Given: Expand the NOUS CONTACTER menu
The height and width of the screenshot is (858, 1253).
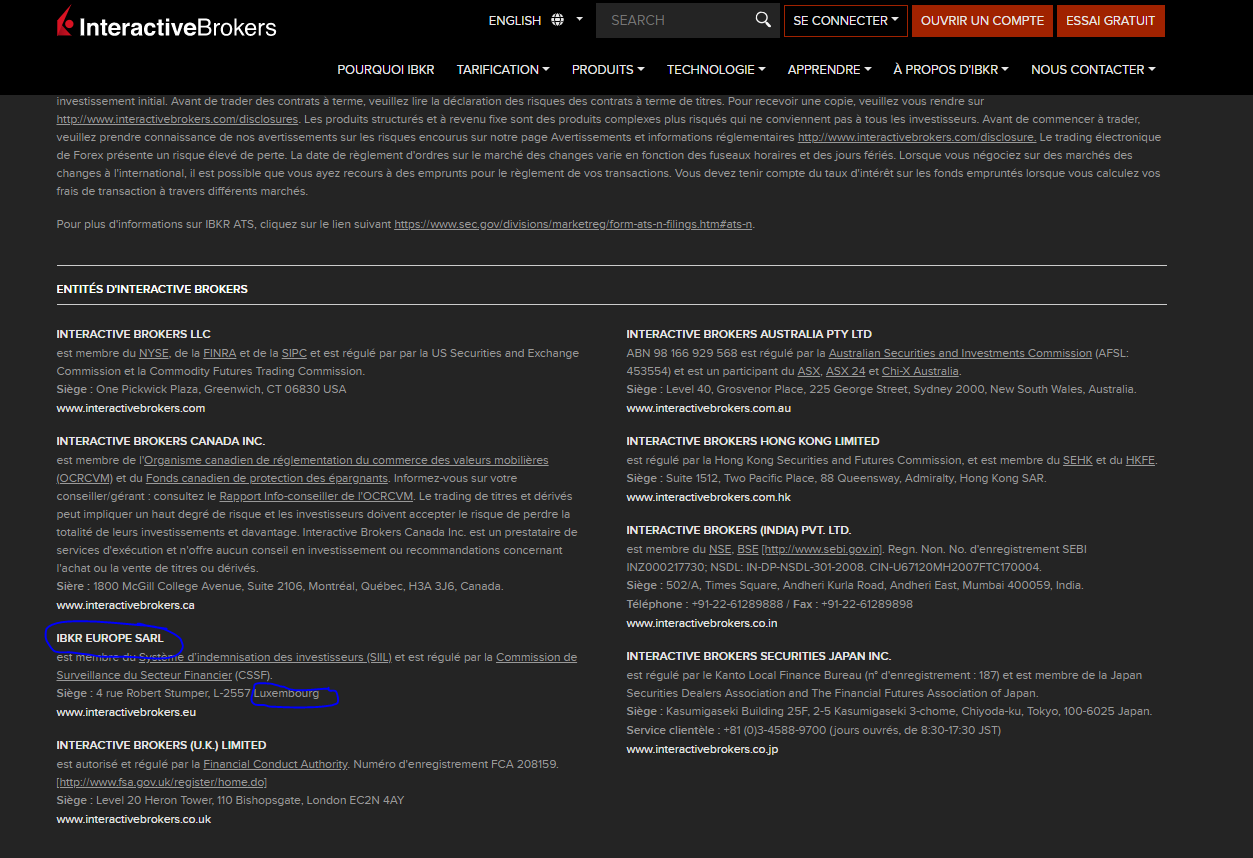Looking at the screenshot, I should [x=1093, y=69].
